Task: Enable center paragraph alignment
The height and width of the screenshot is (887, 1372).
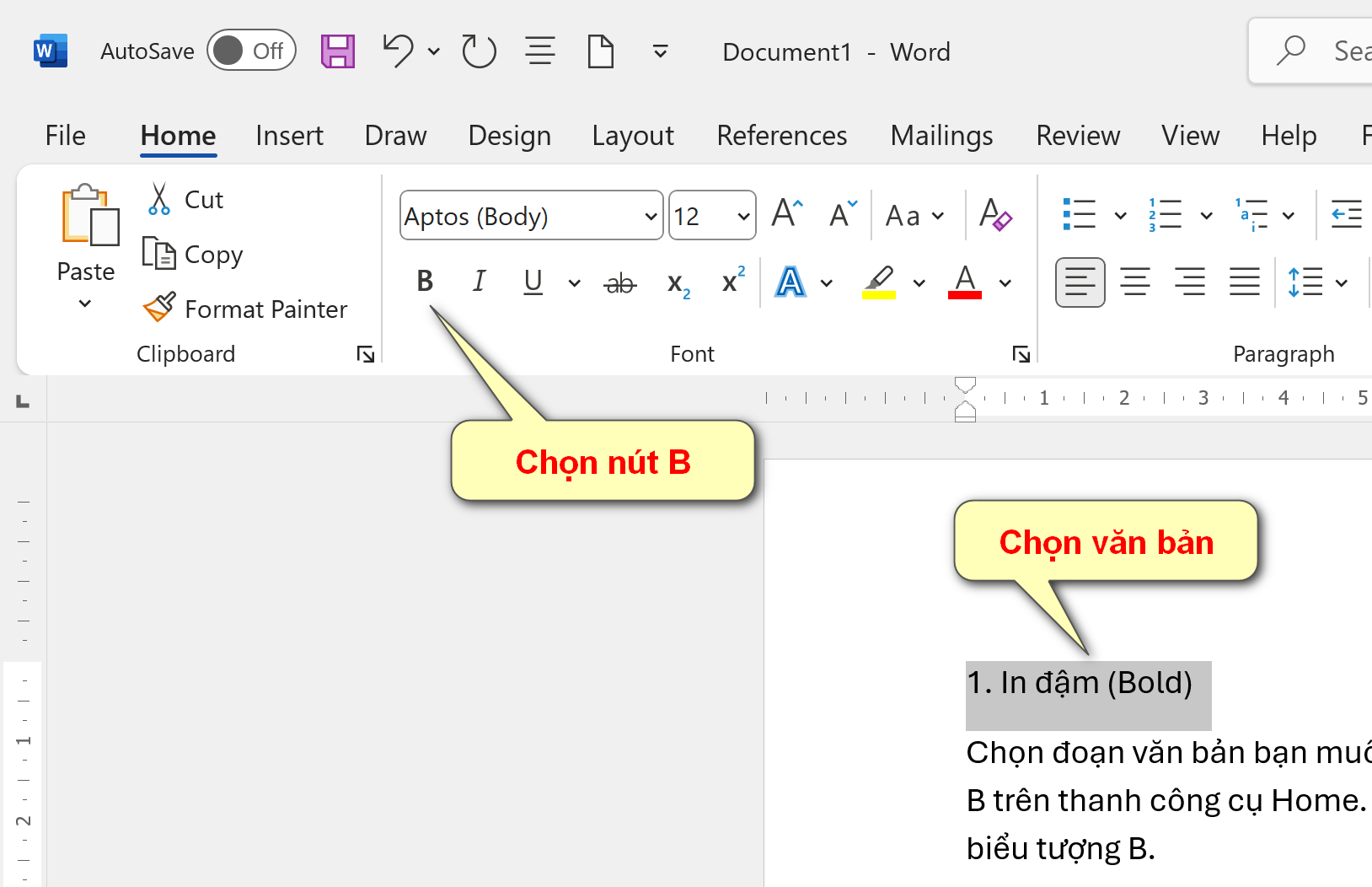Action: coord(1135,282)
